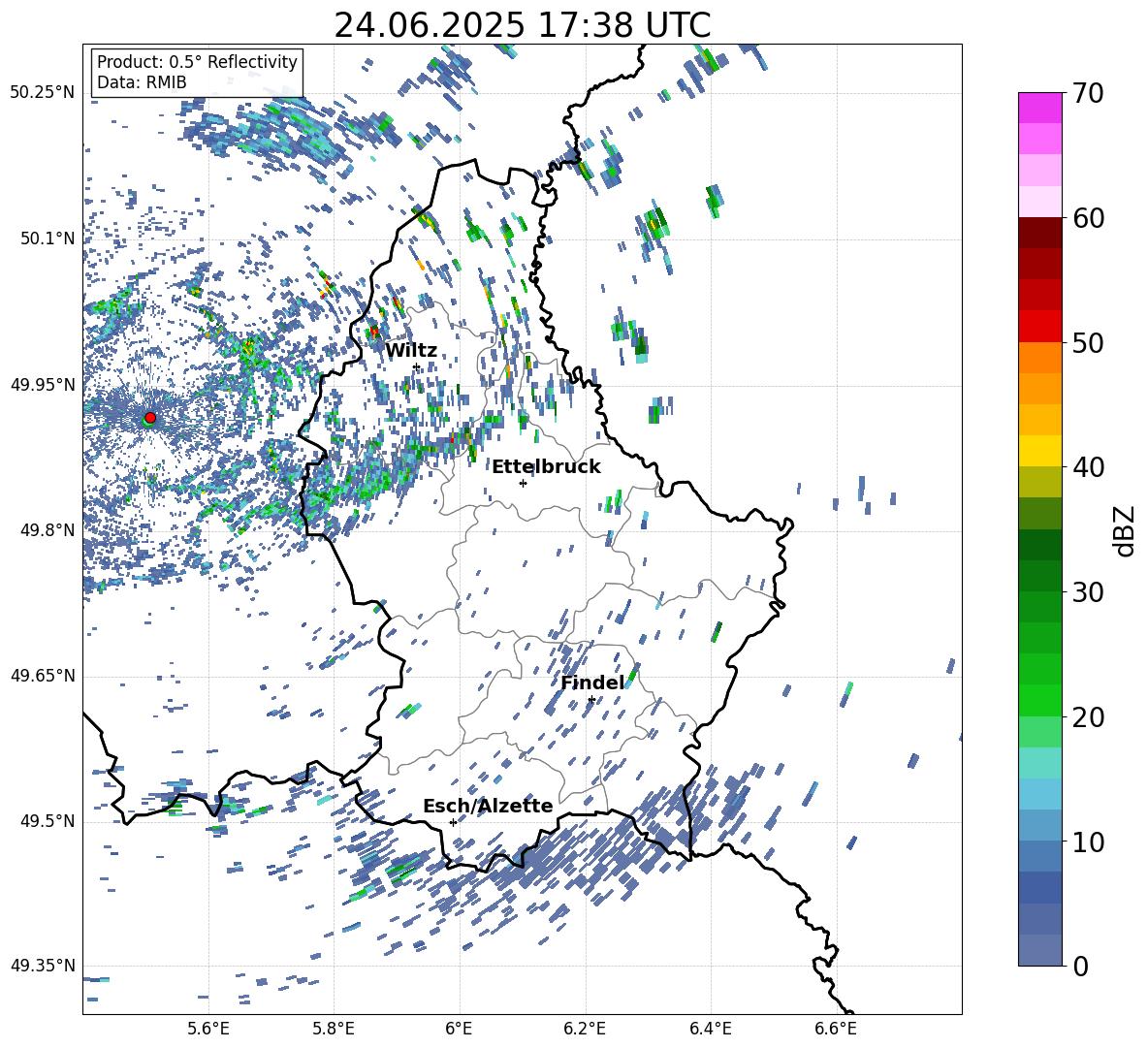Click the 6.6°E longitude label
Image resolution: width=1148 pixels, height=1048 pixels.
[x=836, y=1029]
